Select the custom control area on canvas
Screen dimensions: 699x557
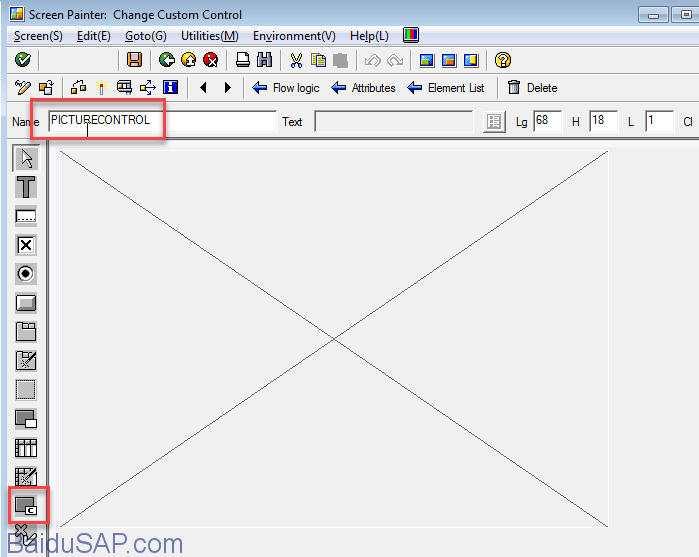tap(334, 339)
